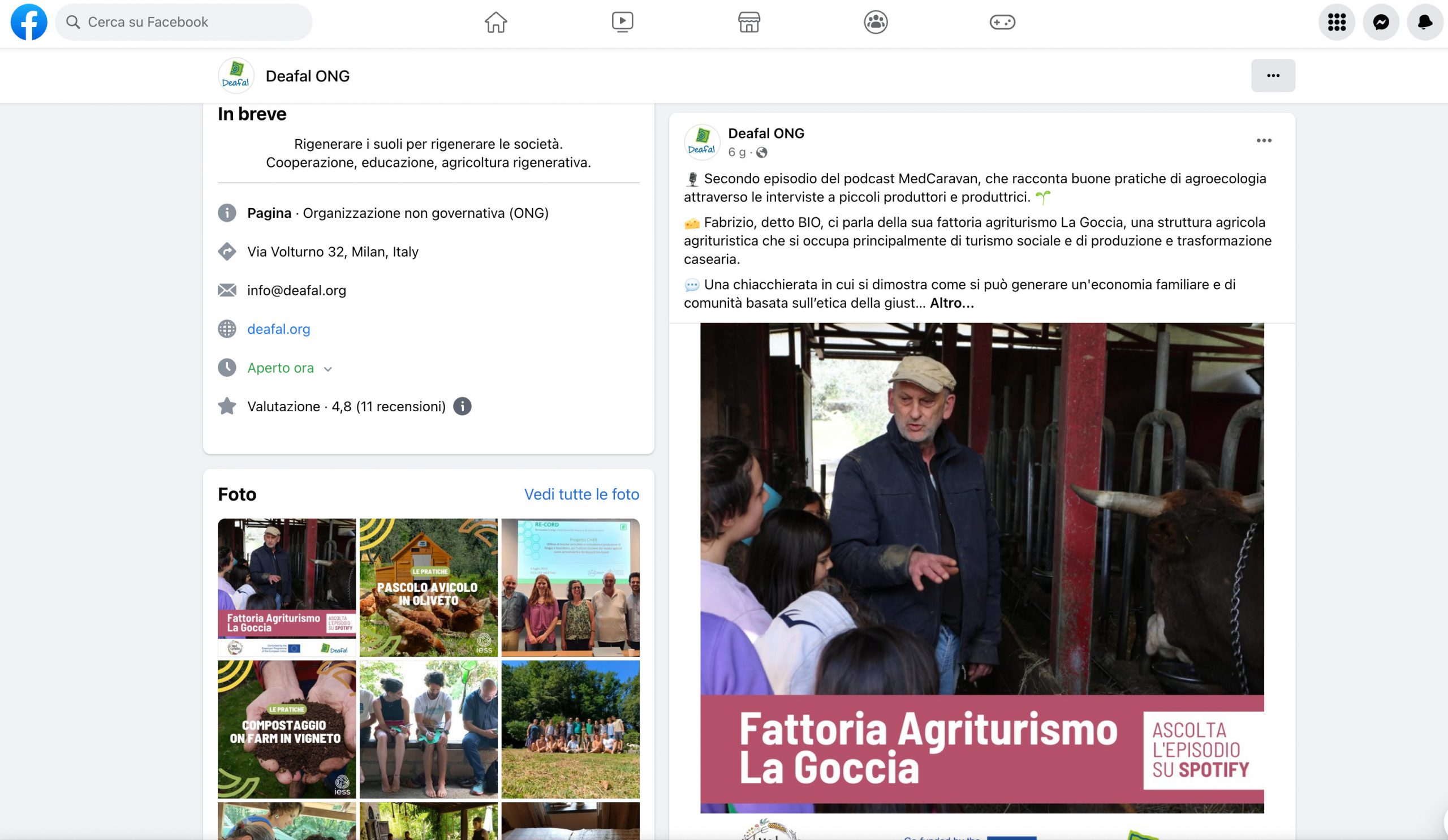Viewport: 1448px width, 840px height.
Task: Click the Facebook logo icon
Action: pos(29,23)
